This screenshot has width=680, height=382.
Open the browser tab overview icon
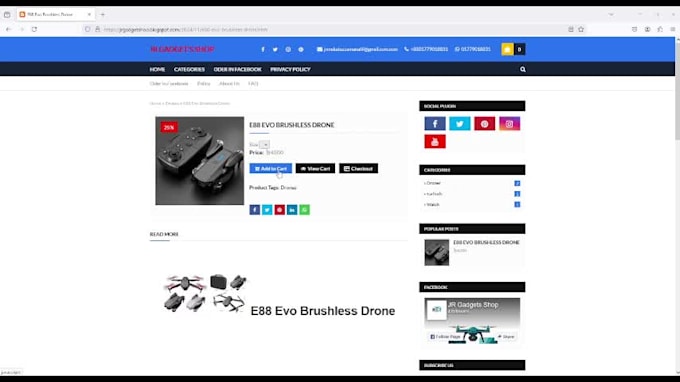(7, 14)
